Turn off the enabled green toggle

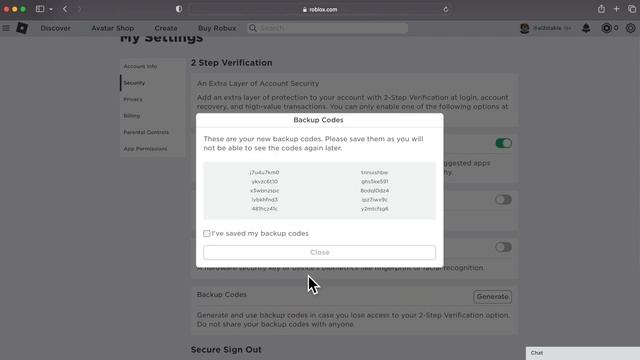tap(503, 143)
